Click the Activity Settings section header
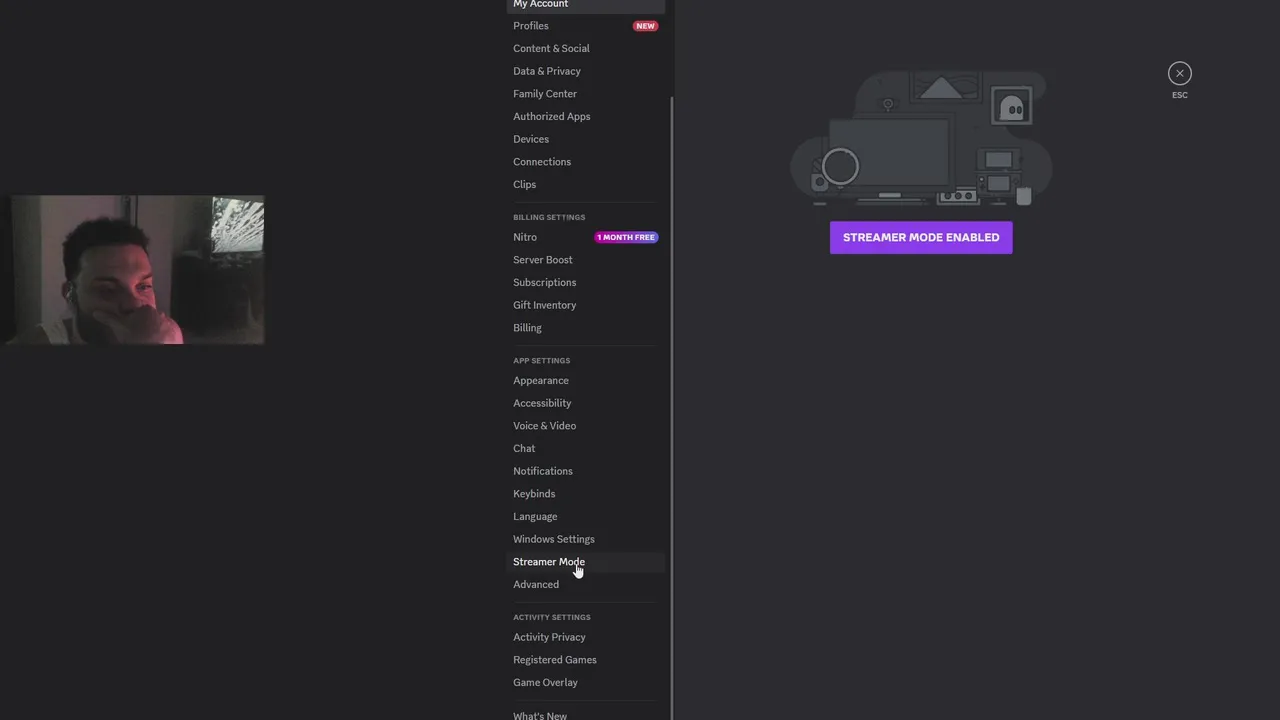The height and width of the screenshot is (720, 1280). tap(551, 617)
